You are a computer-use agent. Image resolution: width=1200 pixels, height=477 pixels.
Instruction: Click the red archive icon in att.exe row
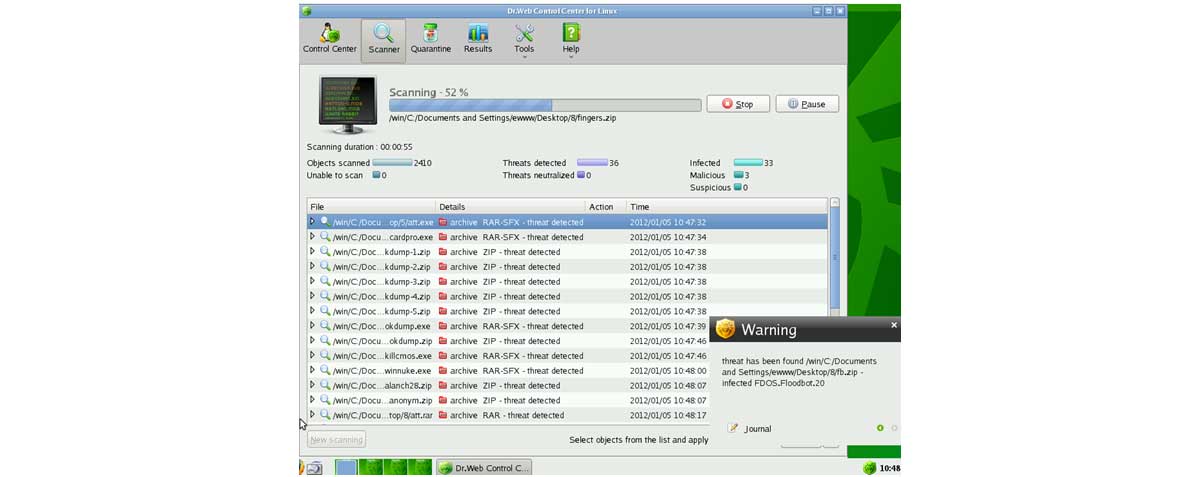click(x=443, y=222)
